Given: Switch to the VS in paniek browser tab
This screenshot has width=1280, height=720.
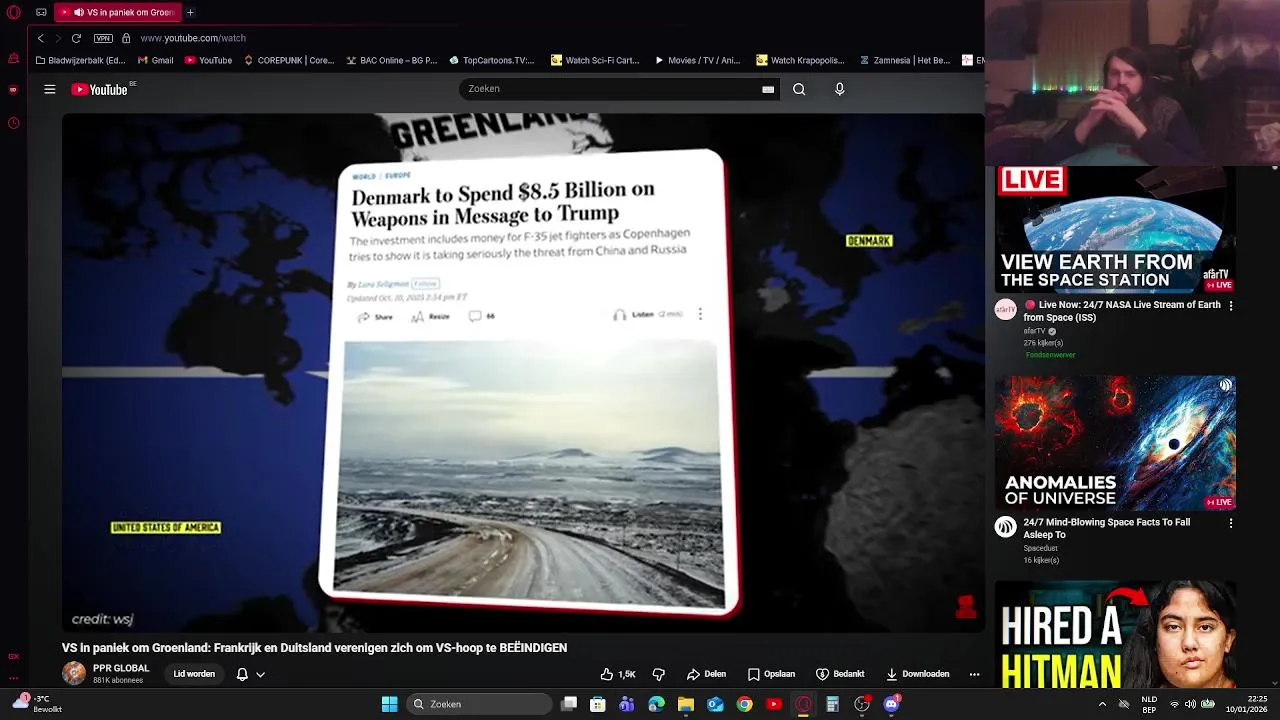Looking at the screenshot, I should tap(116, 12).
